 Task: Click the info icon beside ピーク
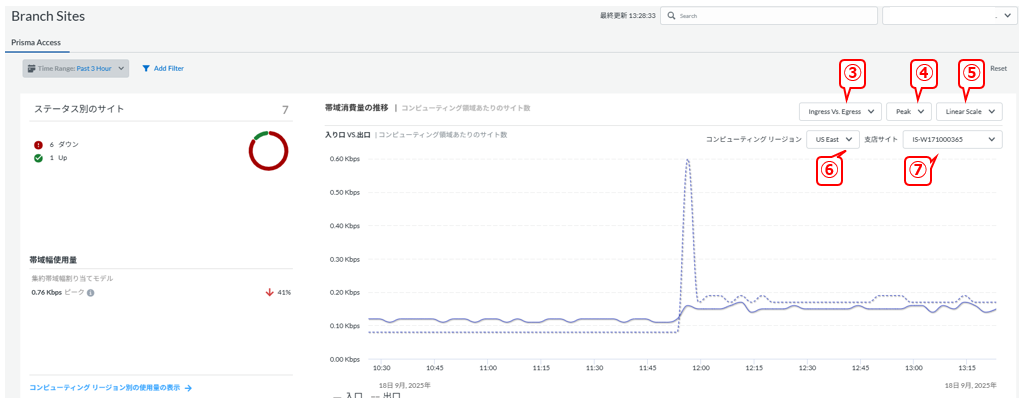point(91,293)
